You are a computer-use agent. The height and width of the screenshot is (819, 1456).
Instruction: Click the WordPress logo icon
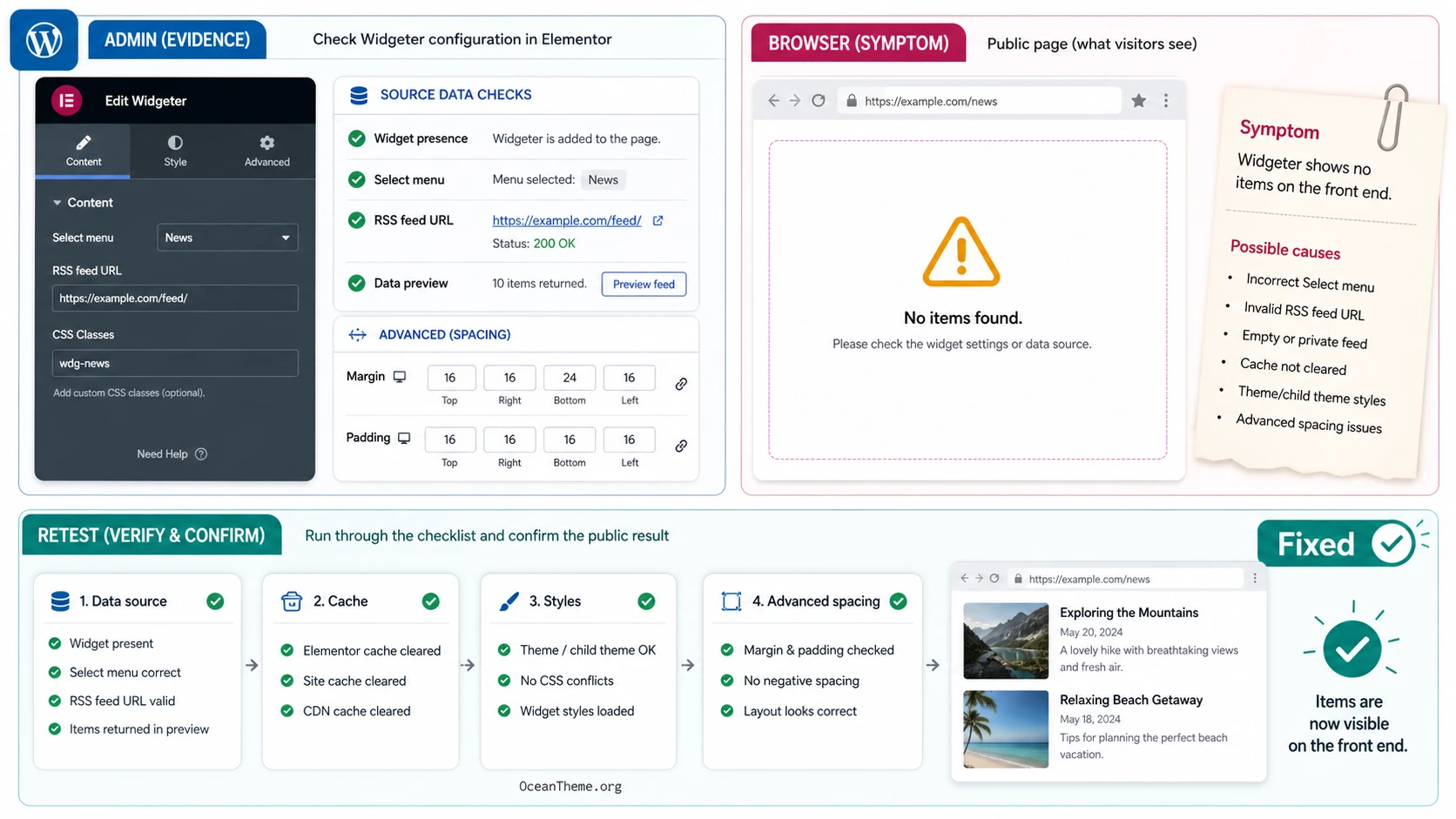coord(44,39)
